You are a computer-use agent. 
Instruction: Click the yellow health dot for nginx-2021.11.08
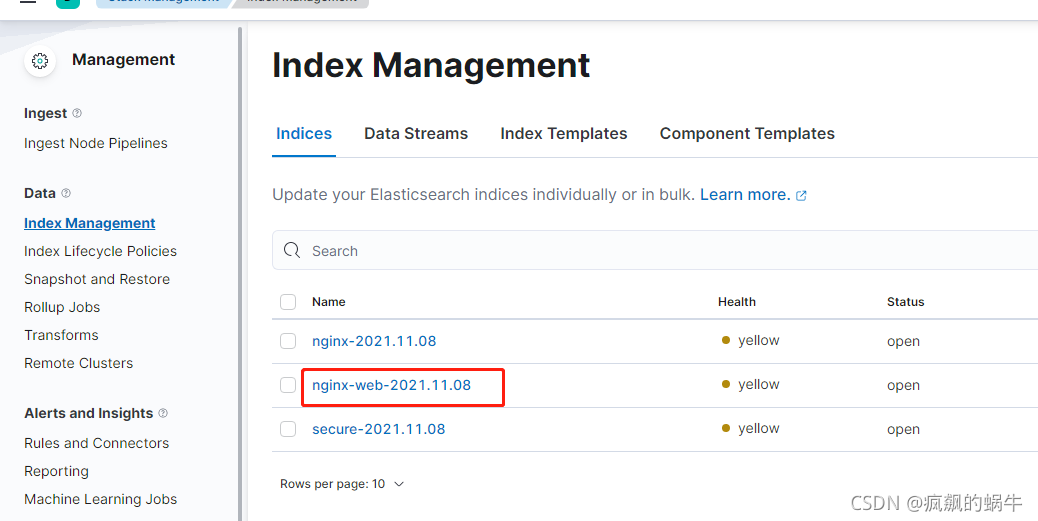tap(726, 340)
